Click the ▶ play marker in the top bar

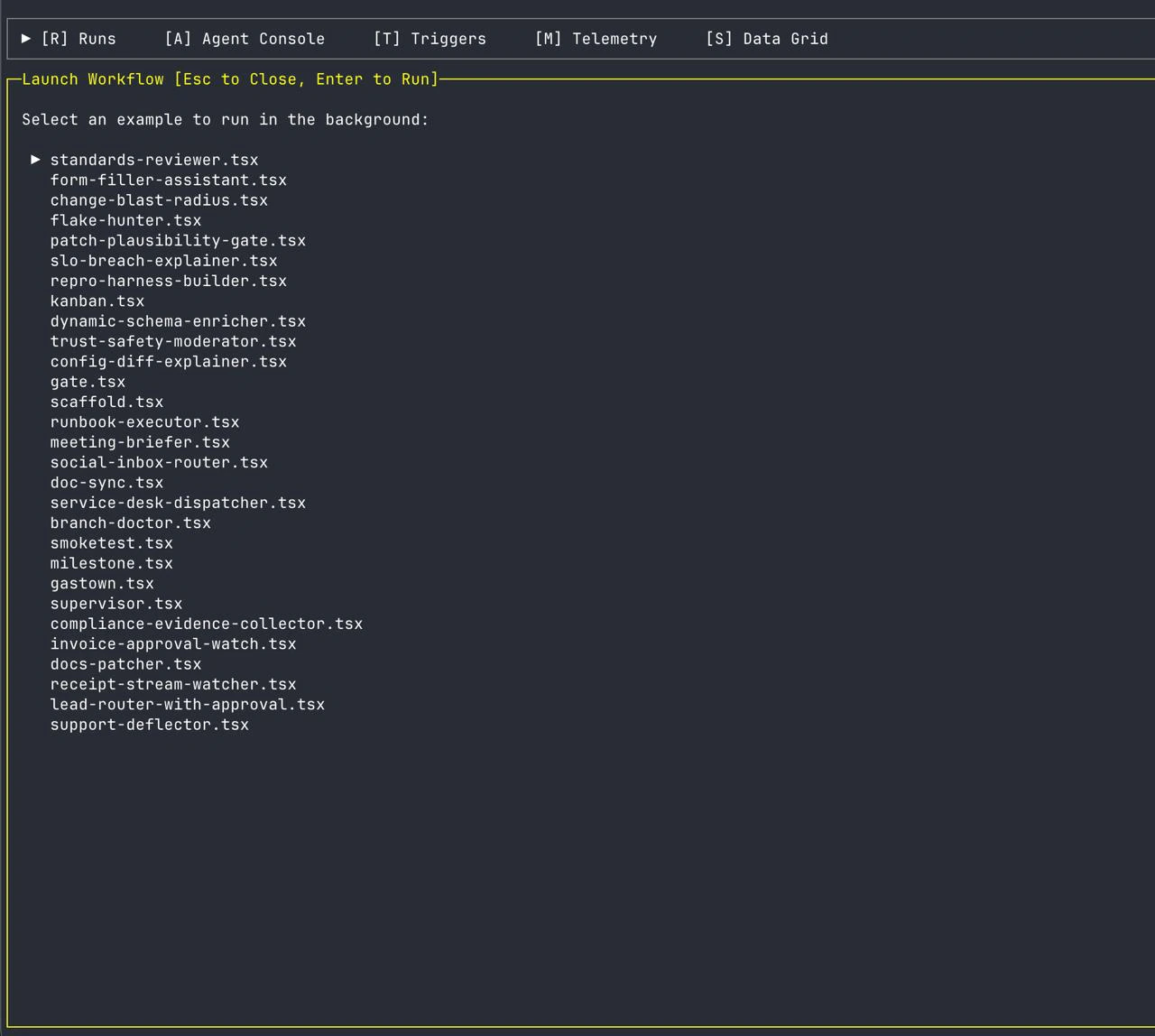(x=26, y=38)
